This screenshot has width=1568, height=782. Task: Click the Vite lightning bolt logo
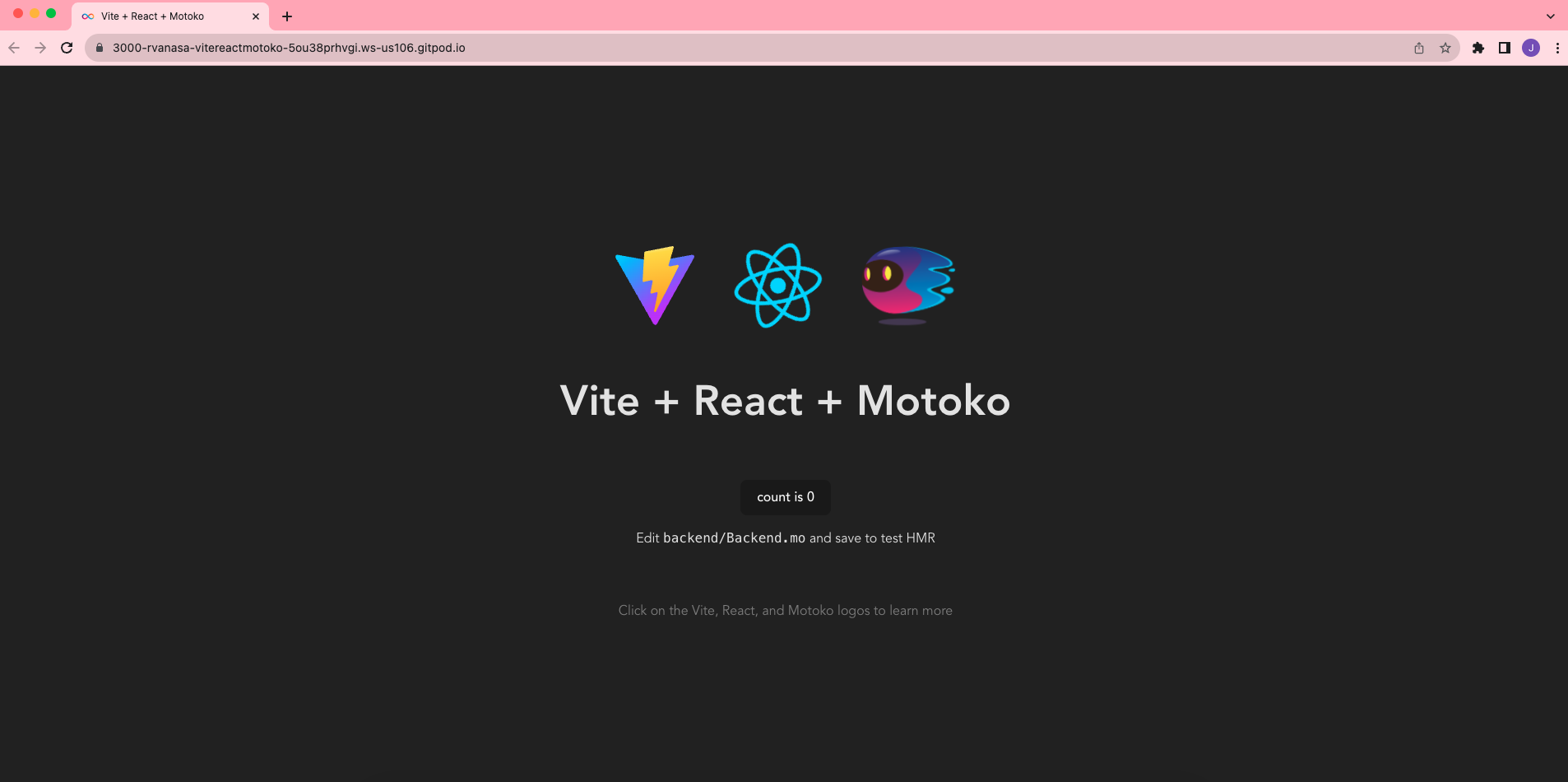tap(655, 285)
